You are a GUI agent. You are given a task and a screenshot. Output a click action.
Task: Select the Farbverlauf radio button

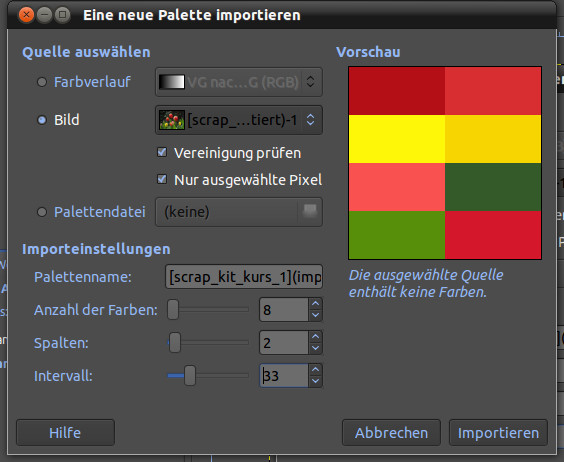click(42, 82)
